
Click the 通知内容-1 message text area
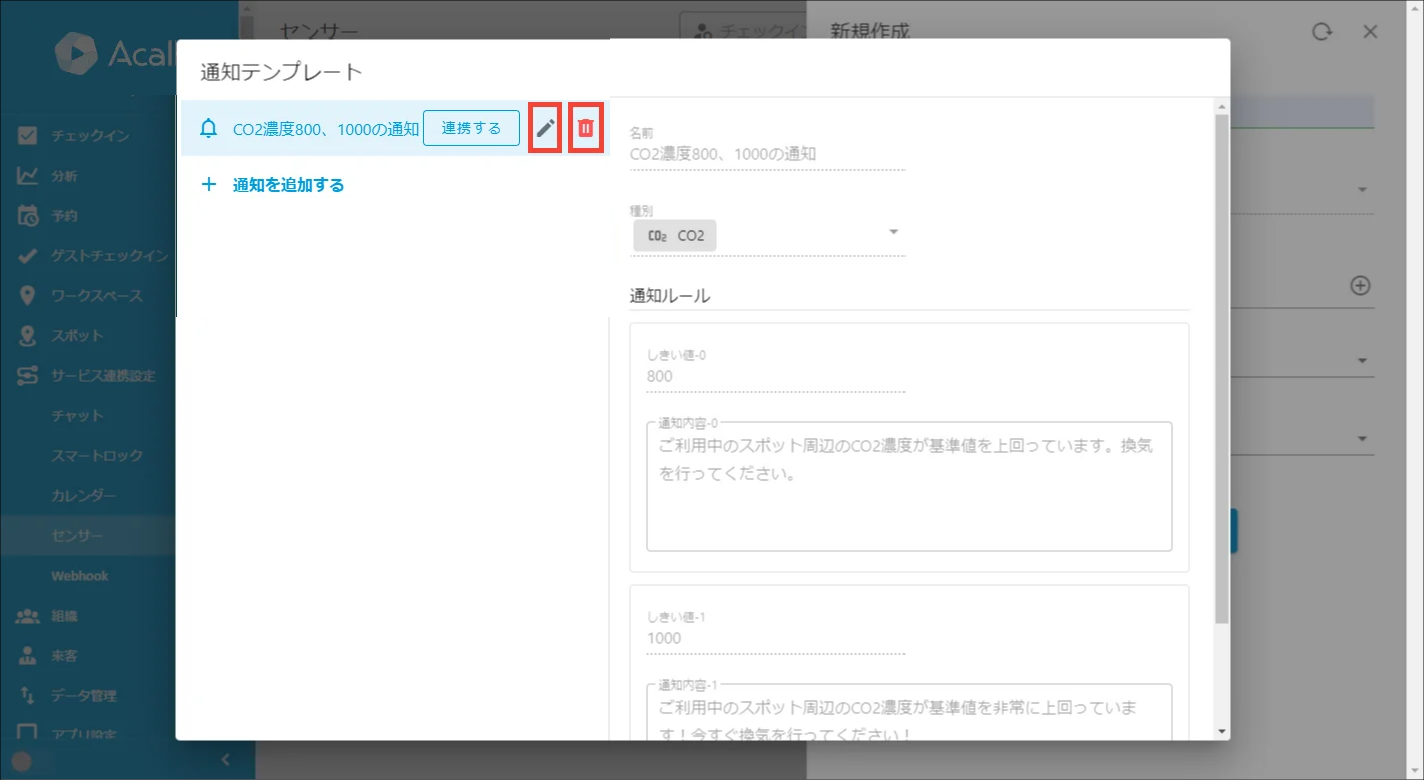point(909,712)
